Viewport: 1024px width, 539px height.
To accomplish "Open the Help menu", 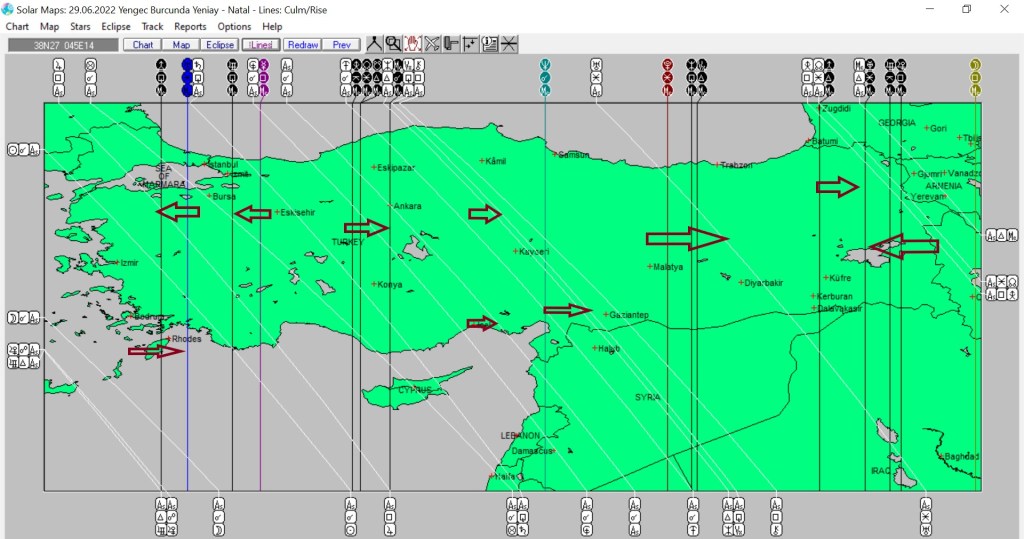I will [272, 27].
